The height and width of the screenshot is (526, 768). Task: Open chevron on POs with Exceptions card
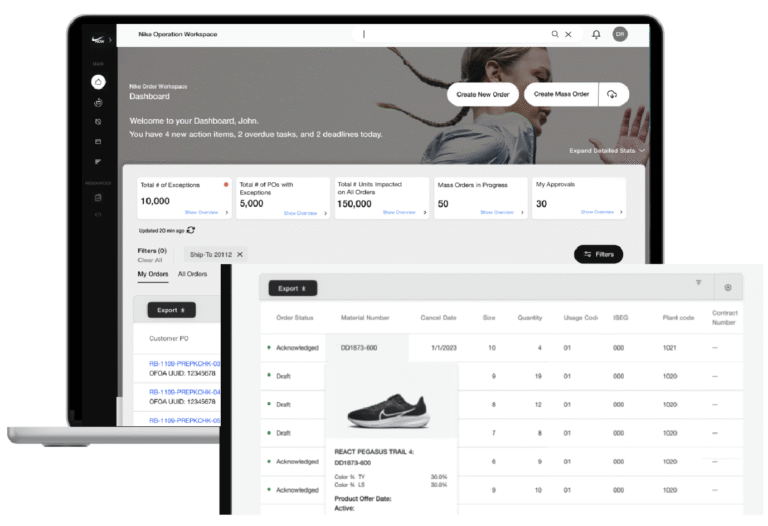[x=326, y=213]
